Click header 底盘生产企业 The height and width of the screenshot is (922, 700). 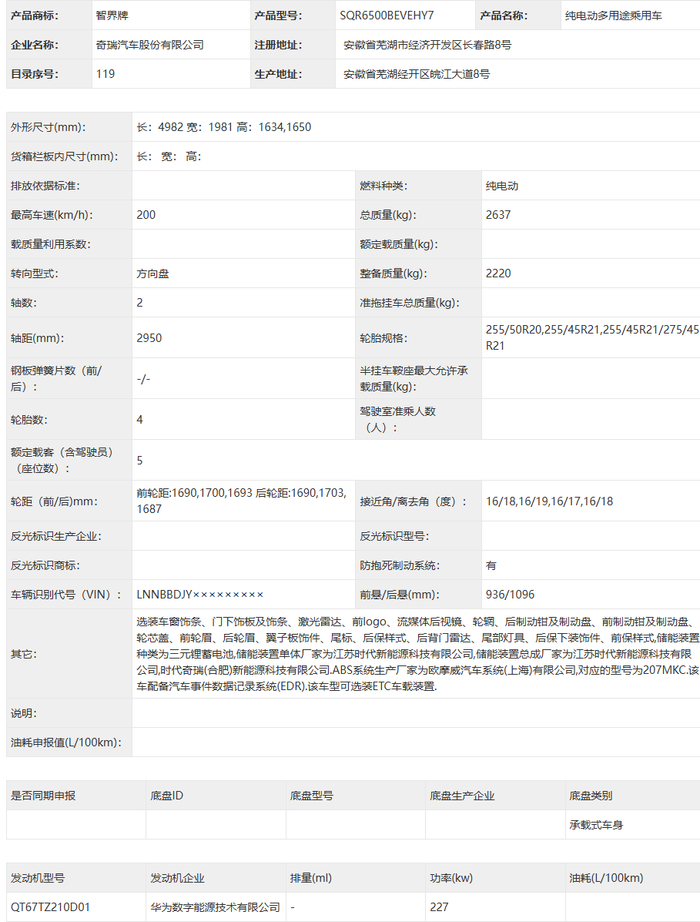click(462, 796)
